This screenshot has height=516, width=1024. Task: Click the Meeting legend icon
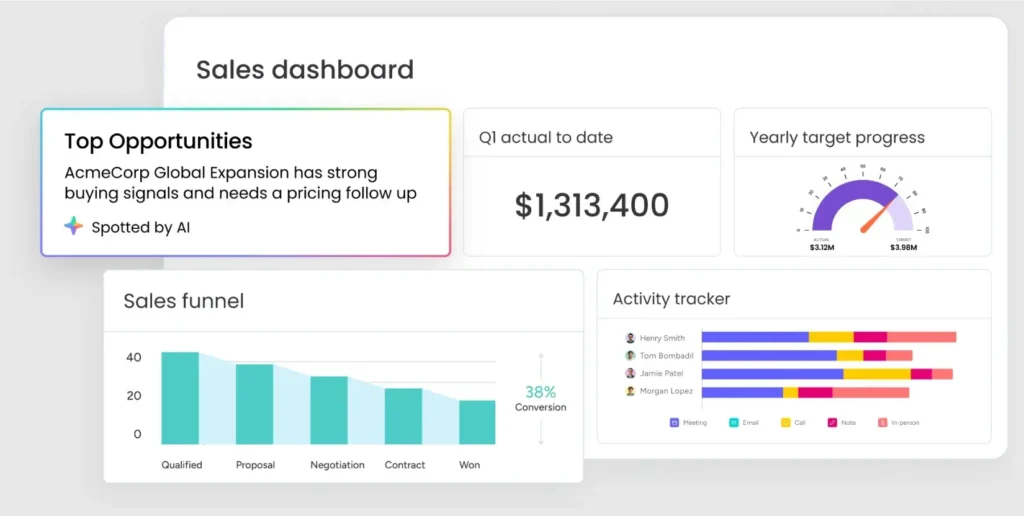(x=674, y=423)
